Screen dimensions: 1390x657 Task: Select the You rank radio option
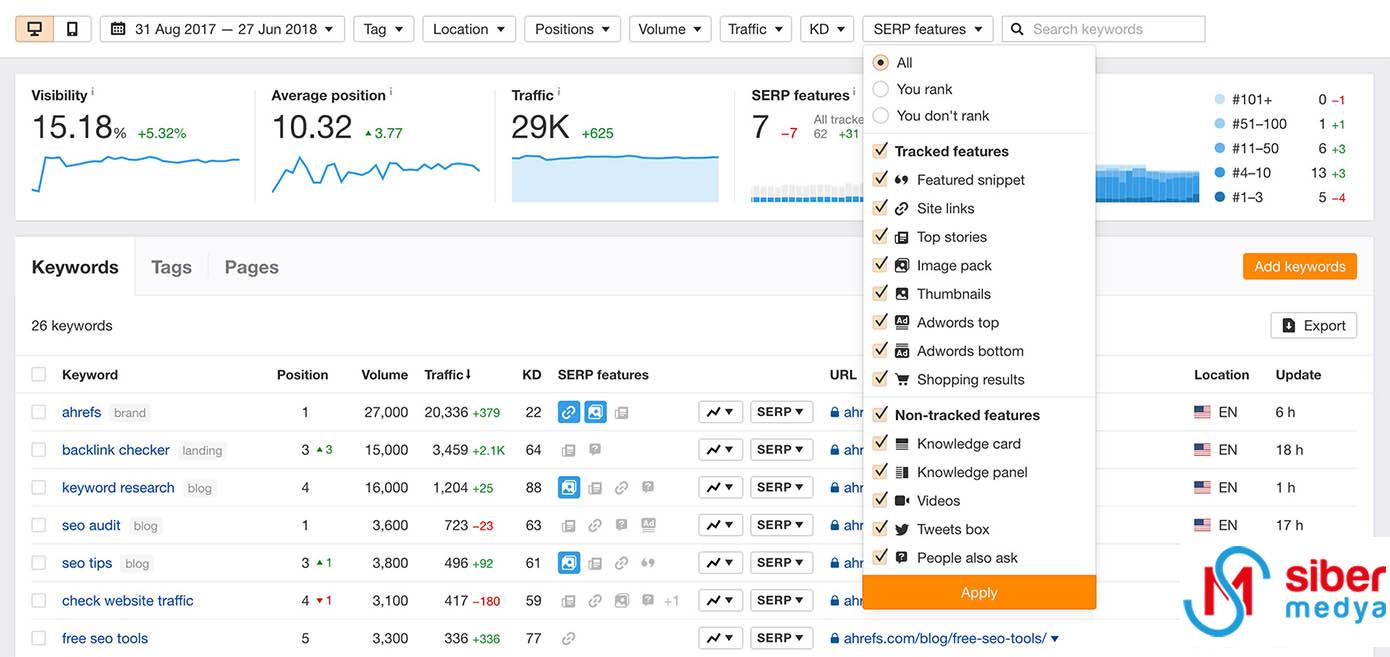coord(881,89)
